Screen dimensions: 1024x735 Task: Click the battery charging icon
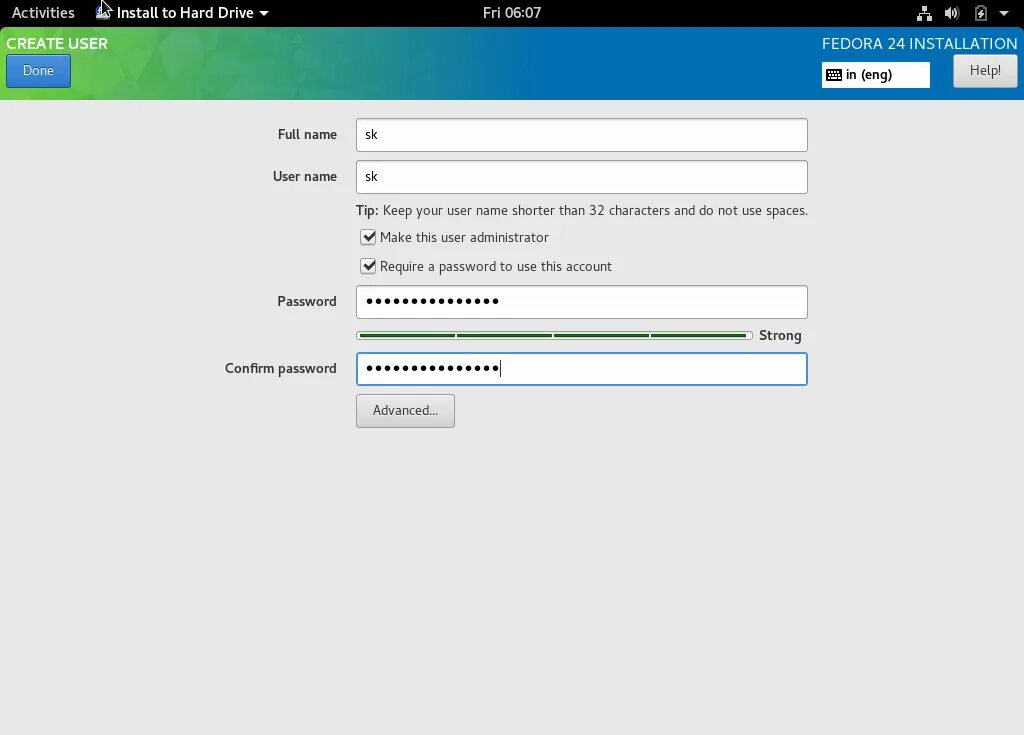[x=980, y=12]
